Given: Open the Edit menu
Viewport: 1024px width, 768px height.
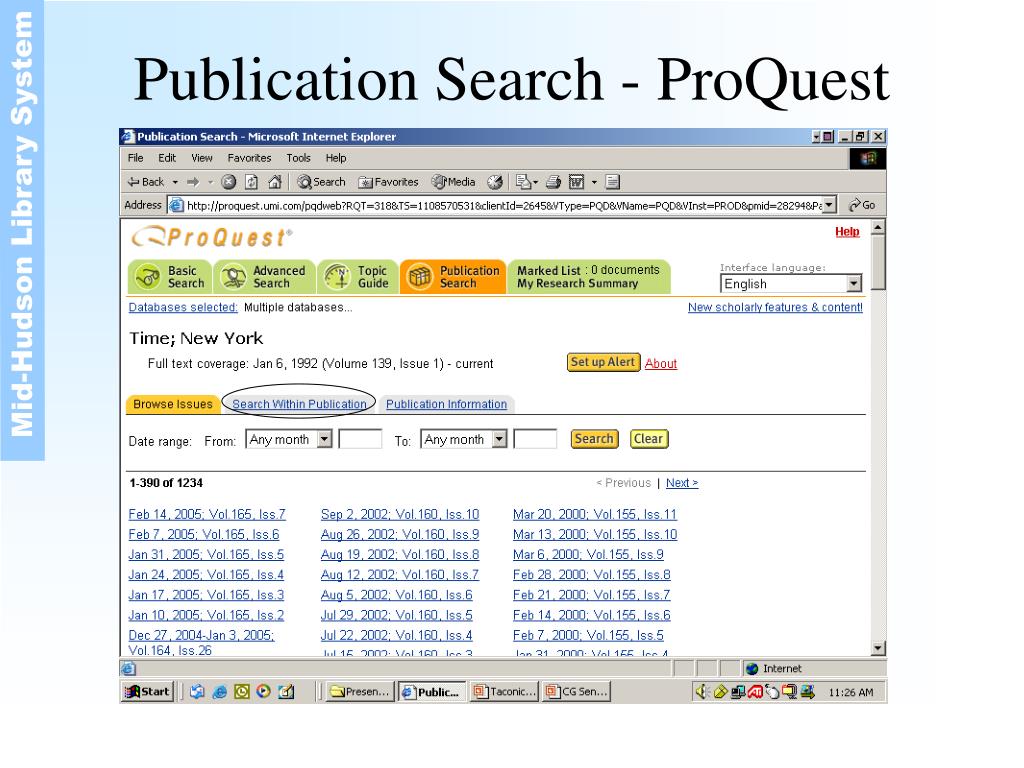Looking at the screenshot, I should [167, 158].
